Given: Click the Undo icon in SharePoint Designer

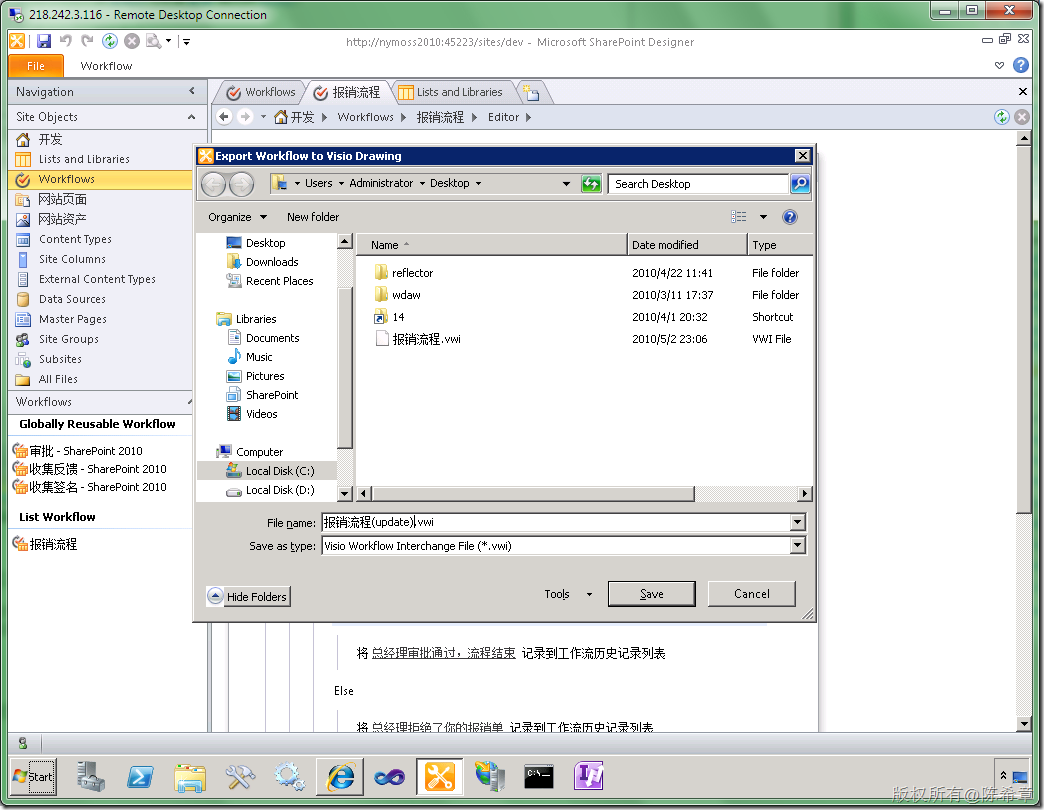Looking at the screenshot, I should tap(65, 41).
